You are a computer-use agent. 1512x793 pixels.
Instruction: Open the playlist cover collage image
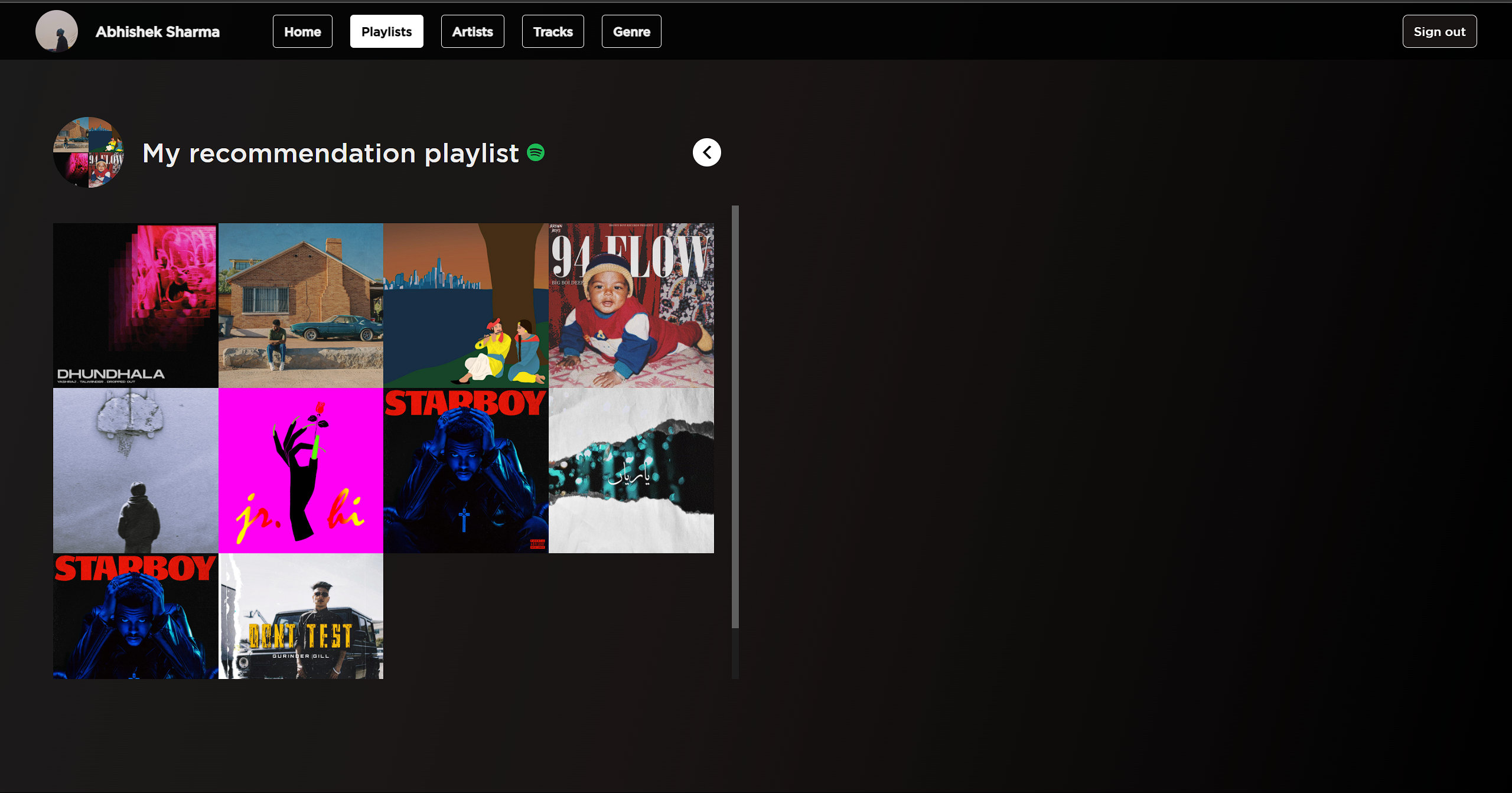[89, 152]
